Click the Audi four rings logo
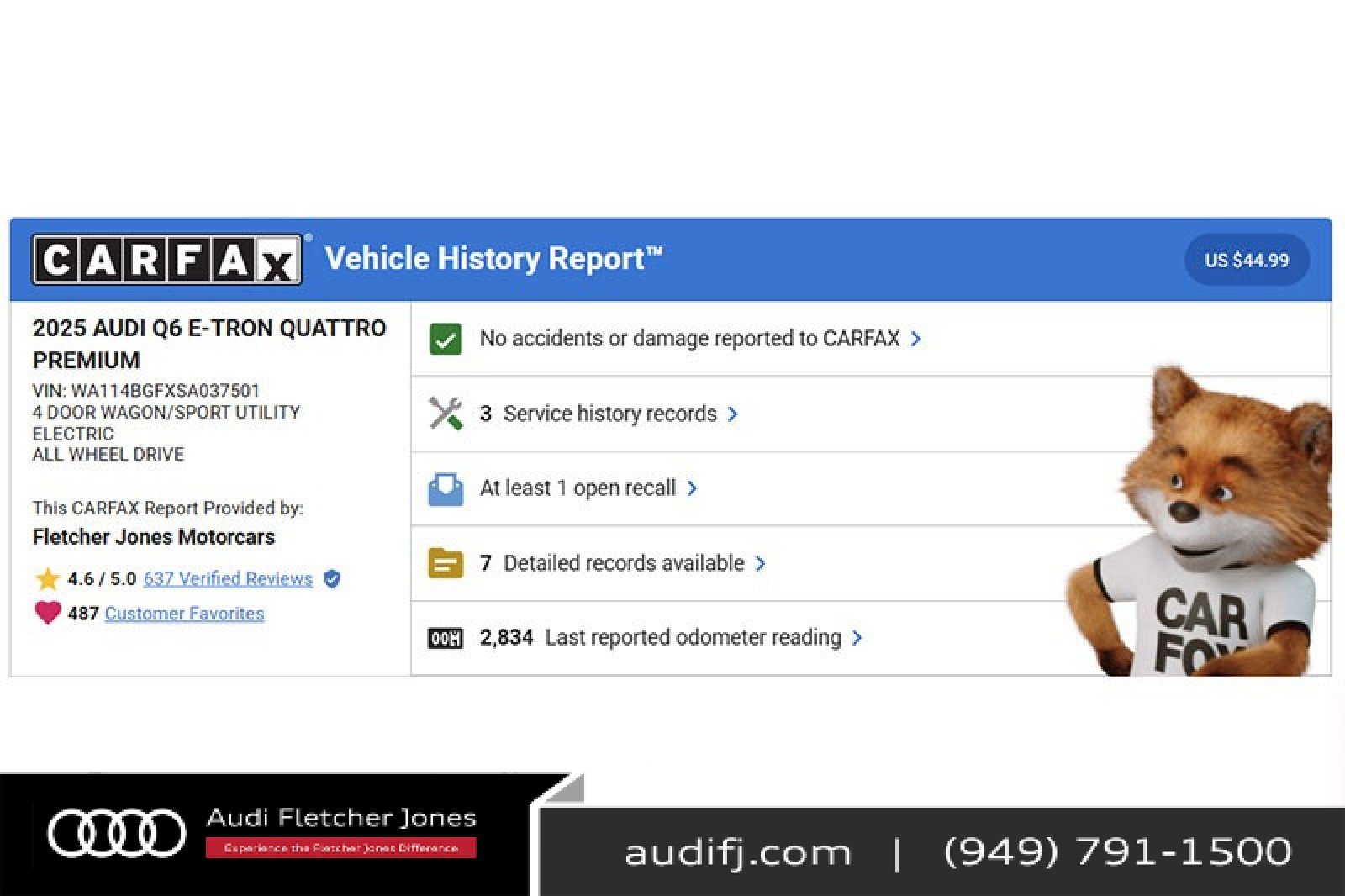Screen dimensions: 1345x896 116,833
